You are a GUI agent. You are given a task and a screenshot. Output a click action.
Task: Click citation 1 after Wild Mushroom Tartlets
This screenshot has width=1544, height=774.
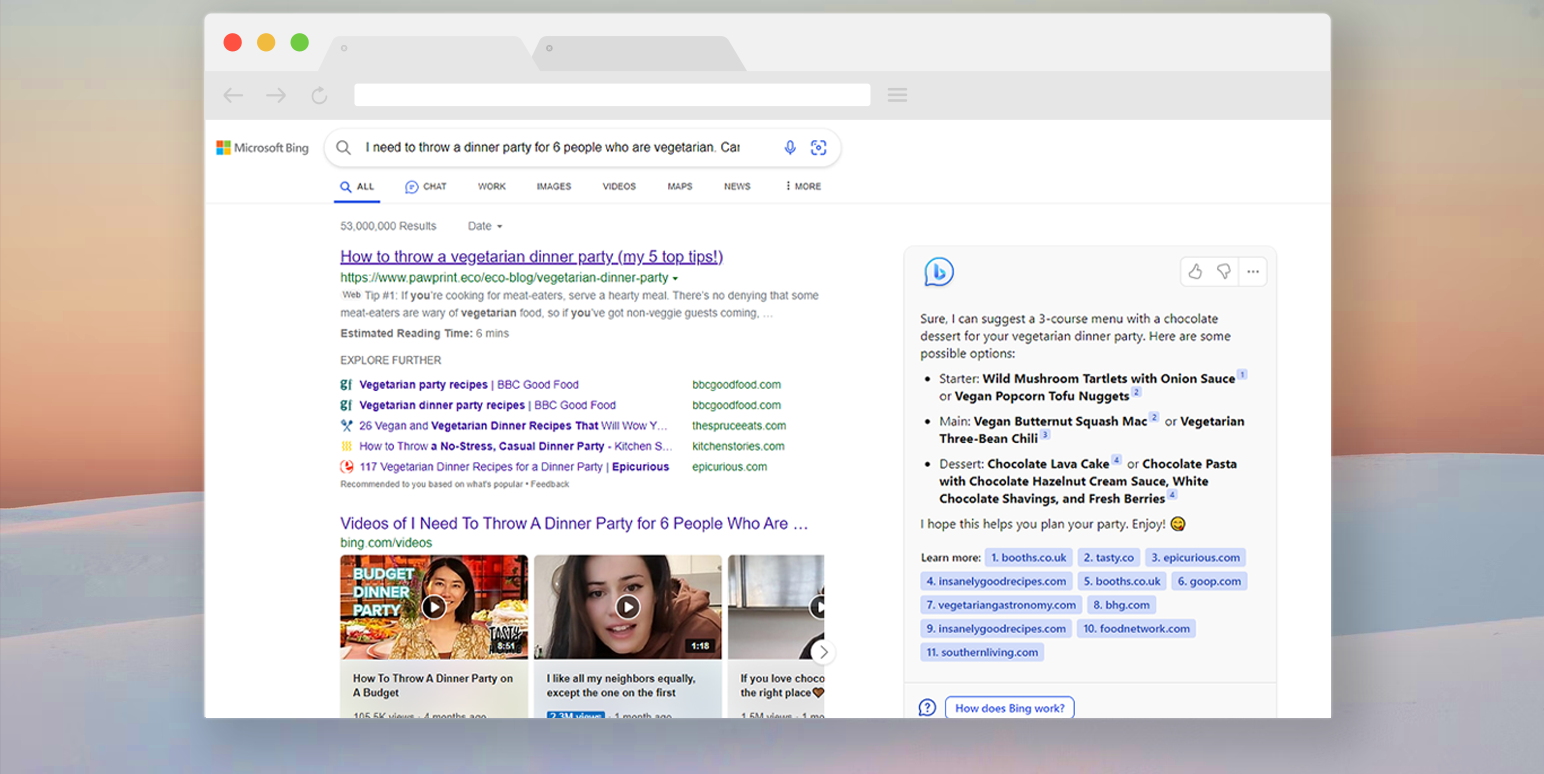coord(1242,375)
